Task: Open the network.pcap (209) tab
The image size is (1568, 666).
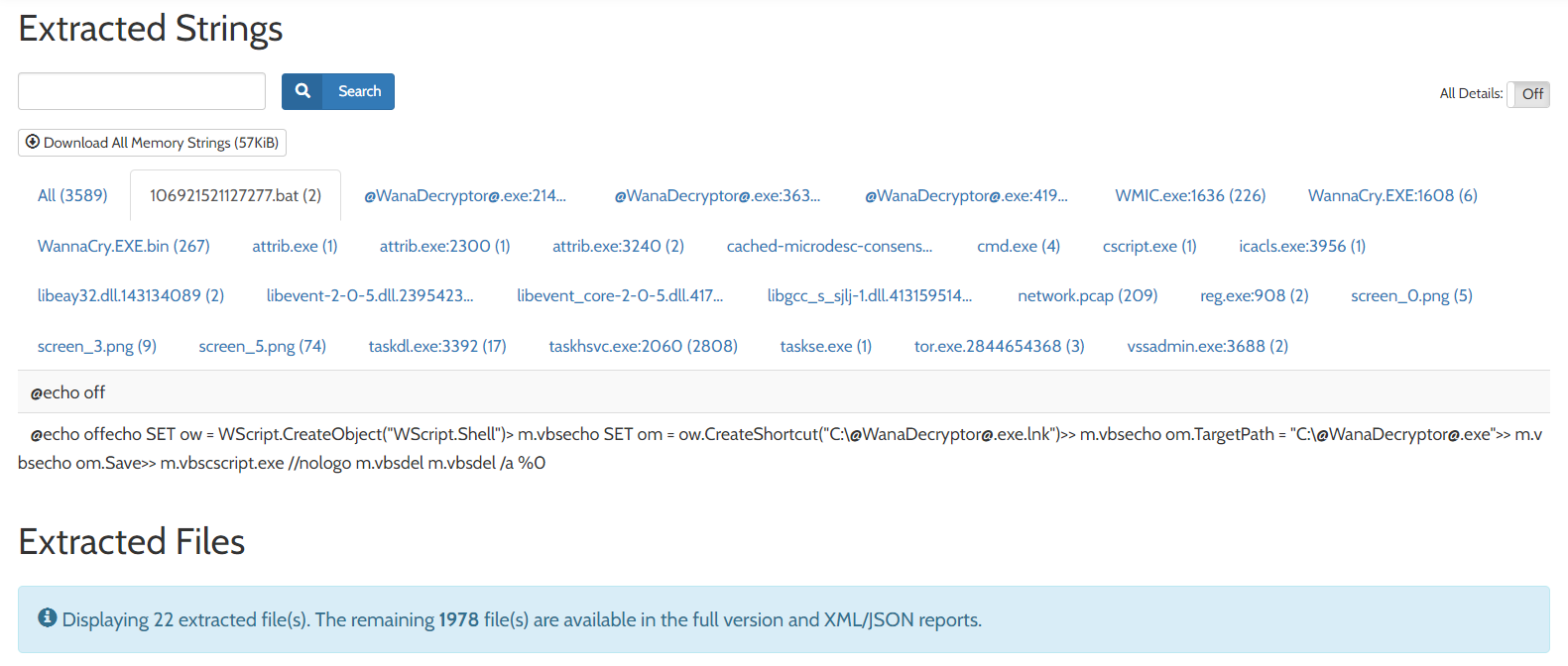Action: click(1087, 295)
